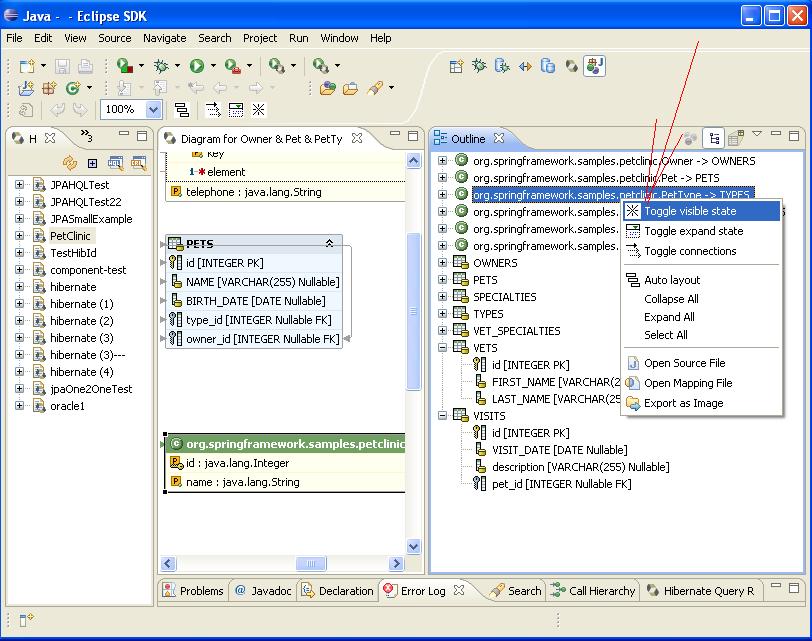The height and width of the screenshot is (641, 812).
Task: Click the Toggle visible state toolbar icon
Action: click(x=259, y=110)
